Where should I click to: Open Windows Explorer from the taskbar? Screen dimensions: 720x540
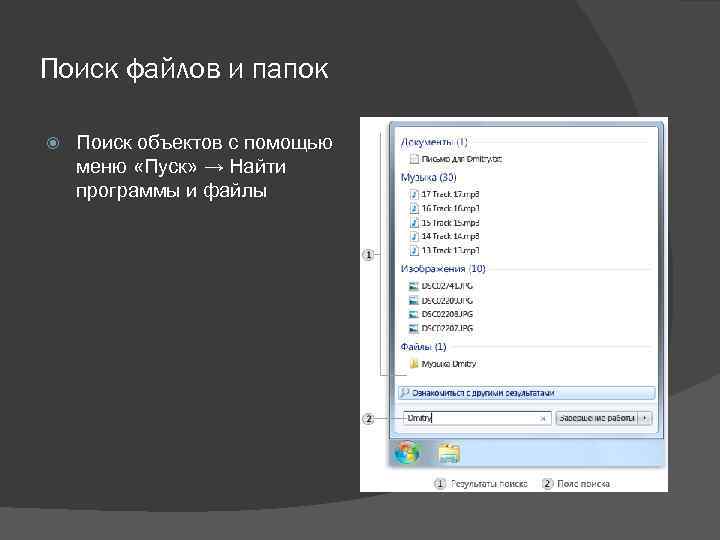(x=449, y=454)
